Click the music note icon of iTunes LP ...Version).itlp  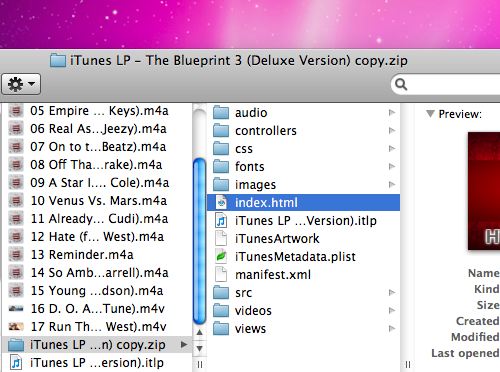221,220
